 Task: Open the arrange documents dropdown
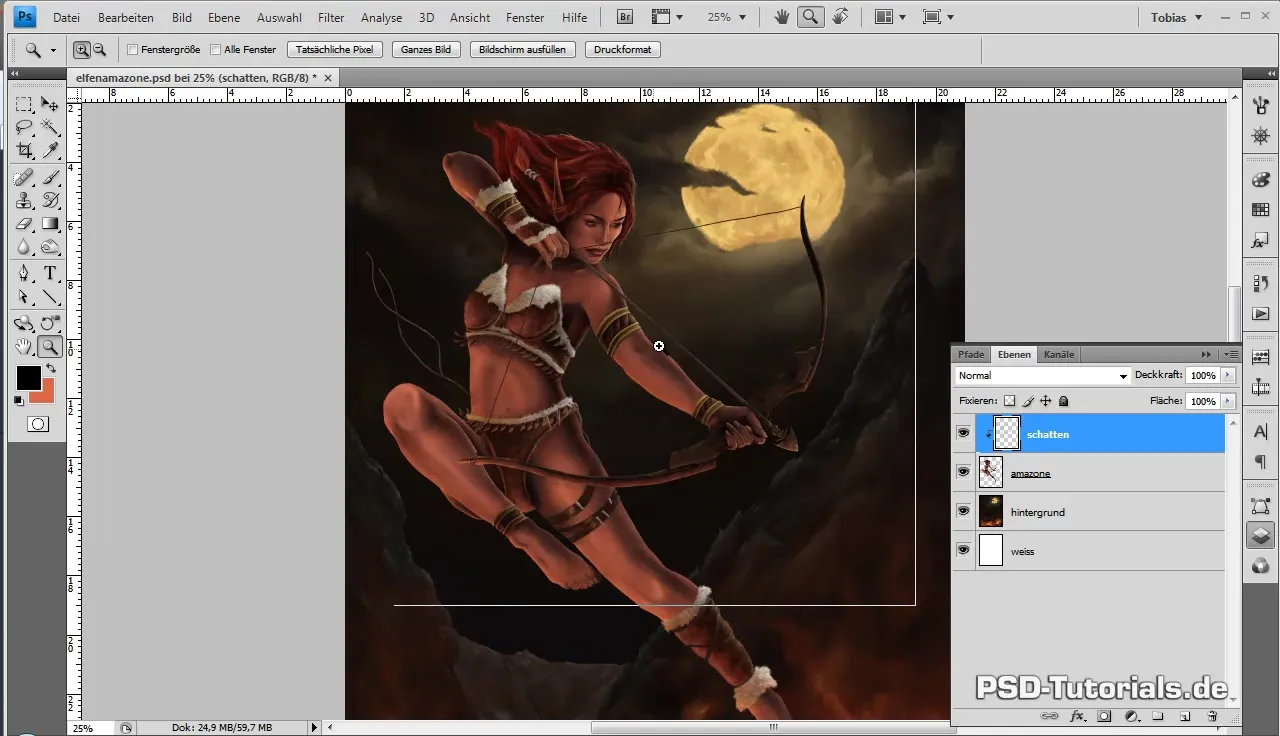click(x=889, y=17)
